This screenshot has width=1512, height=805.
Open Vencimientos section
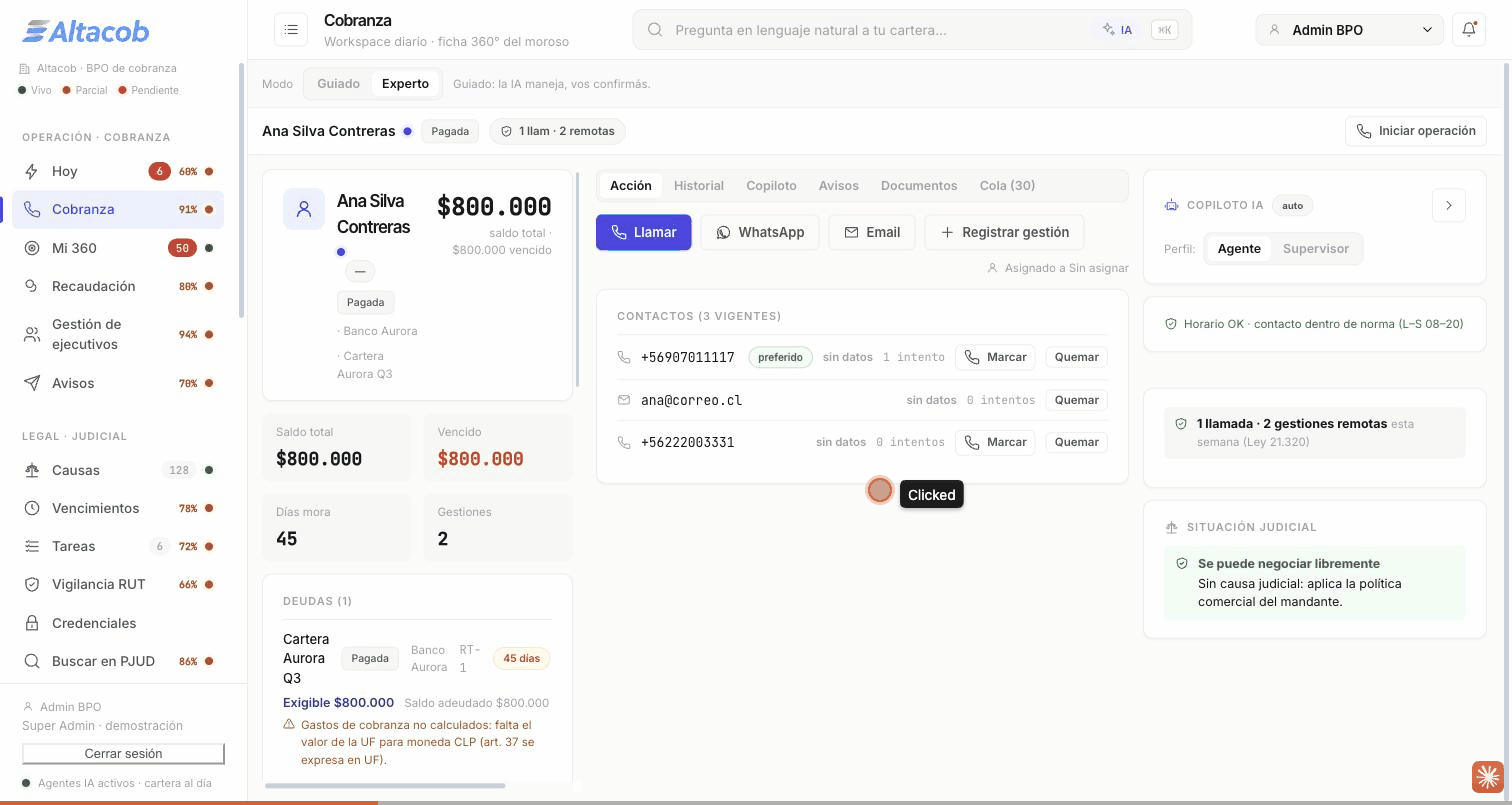(x=118, y=508)
